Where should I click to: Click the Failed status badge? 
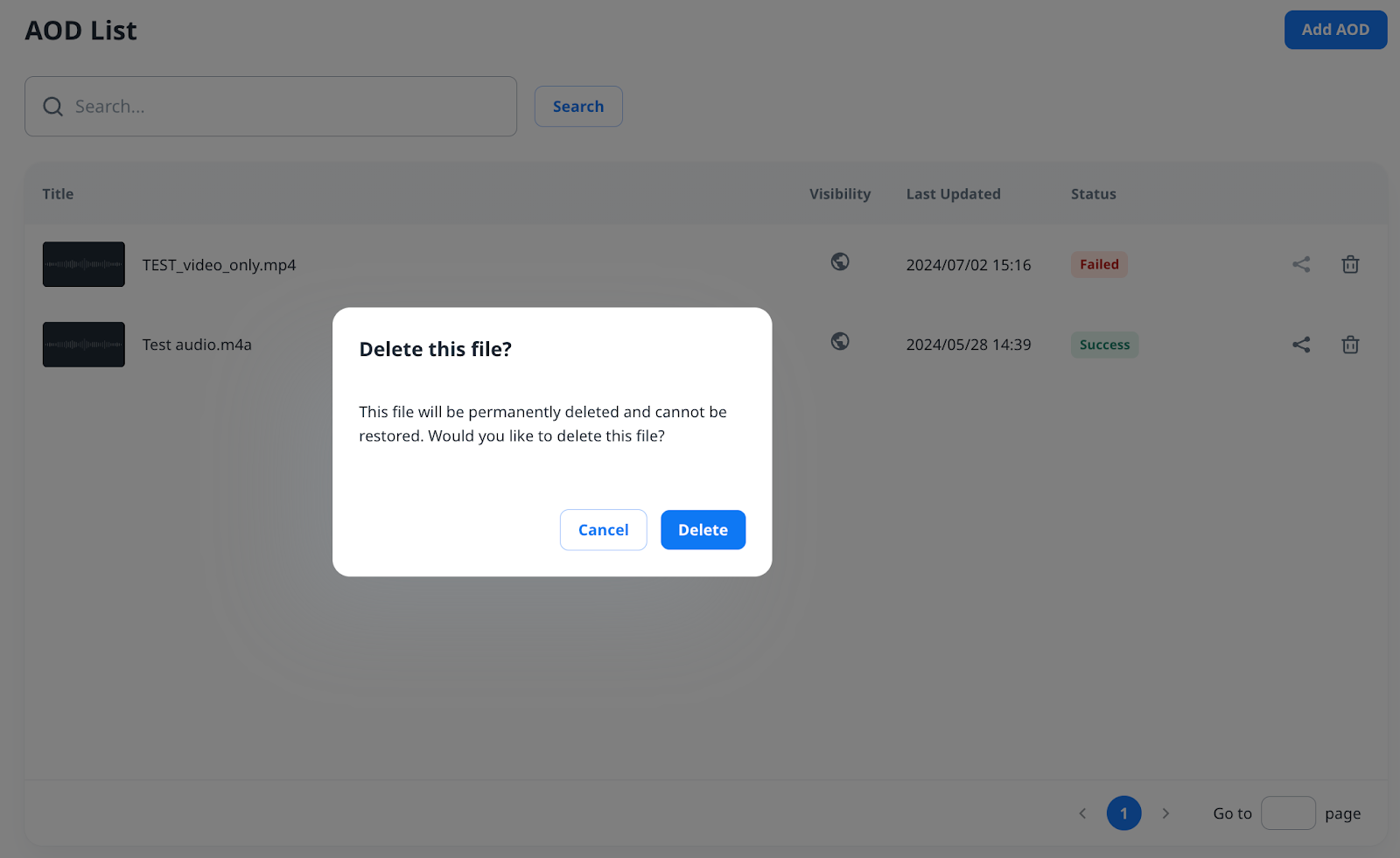pos(1099,264)
